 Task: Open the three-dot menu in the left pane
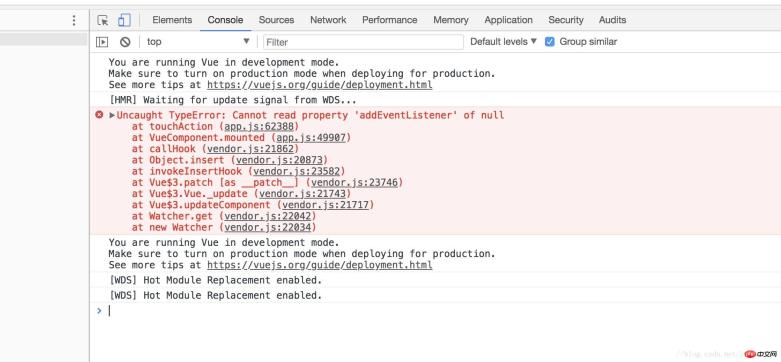click(74, 20)
